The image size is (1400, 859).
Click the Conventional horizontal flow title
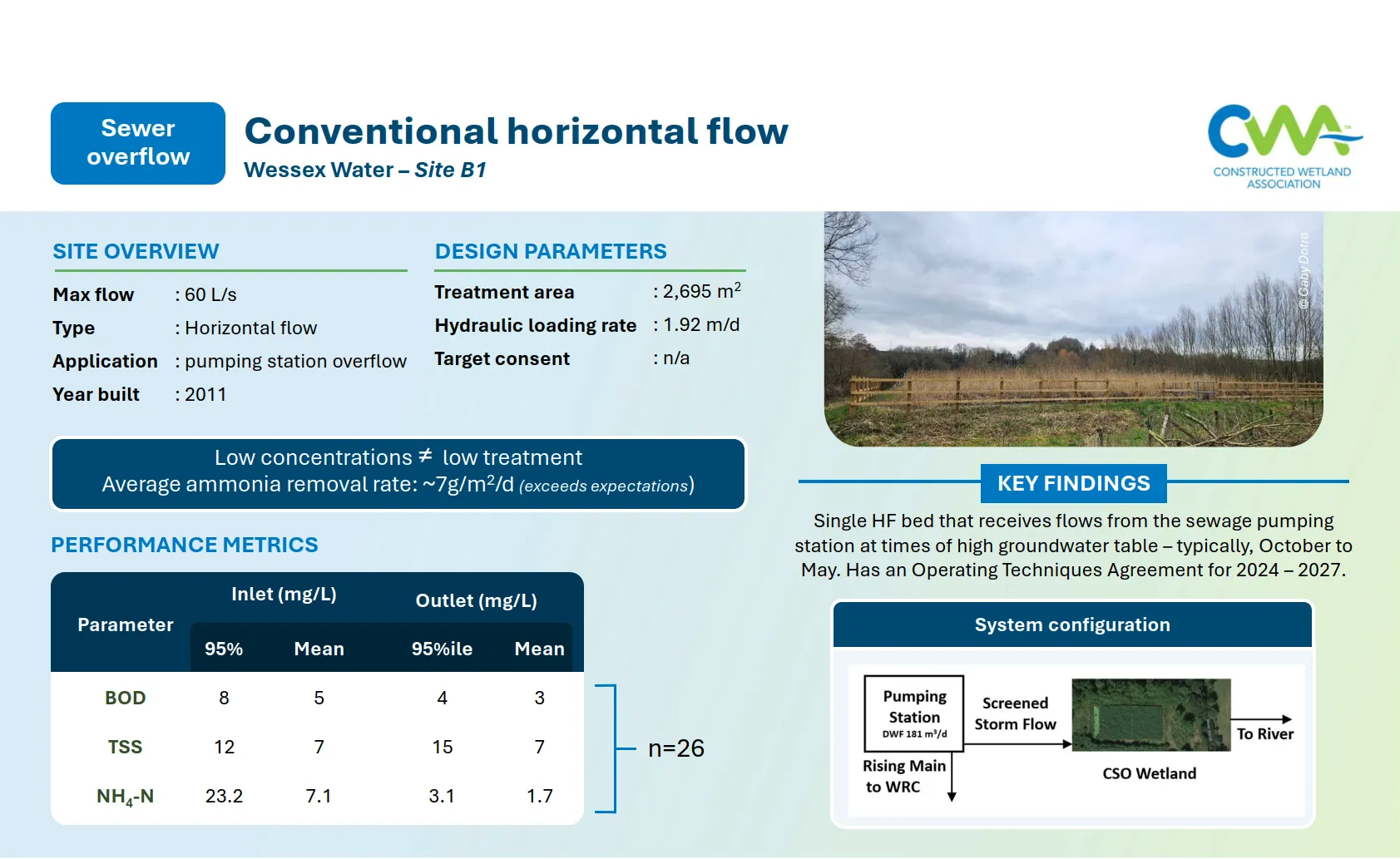(x=516, y=131)
